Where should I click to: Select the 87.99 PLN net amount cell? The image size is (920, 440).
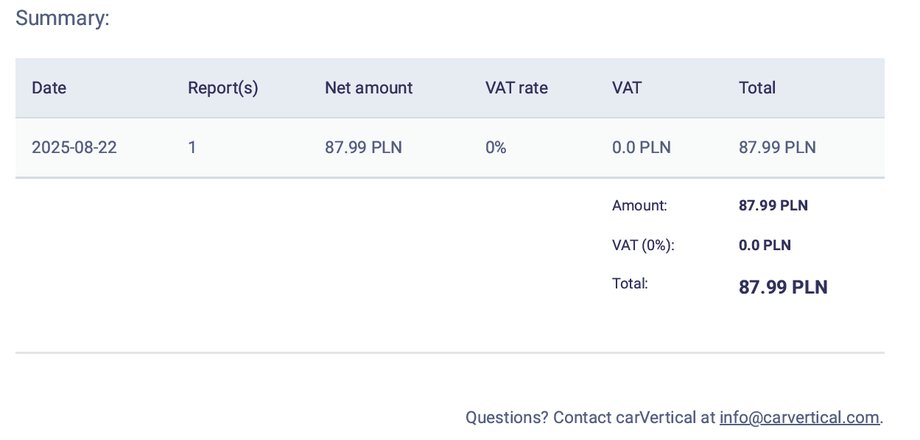(363, 147)
